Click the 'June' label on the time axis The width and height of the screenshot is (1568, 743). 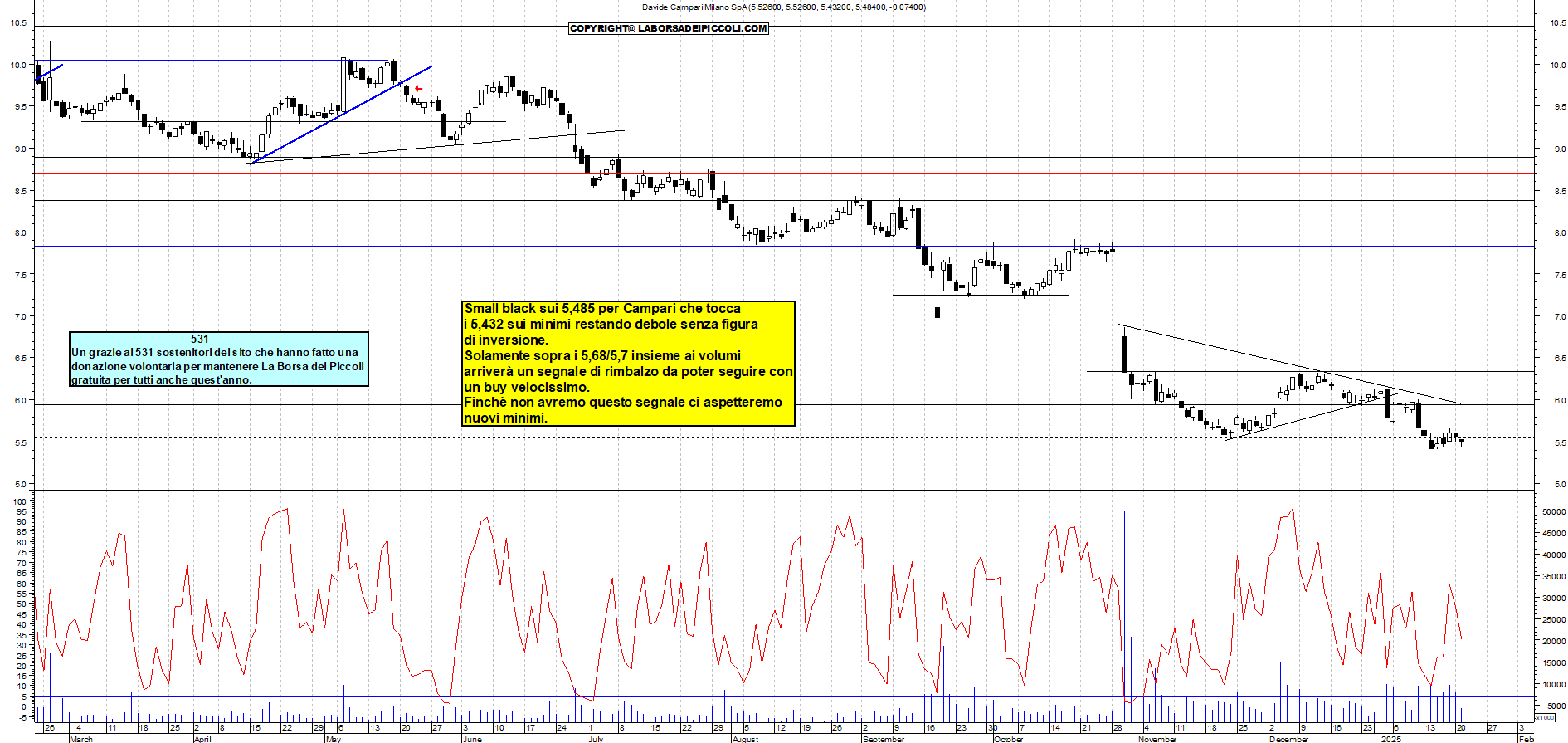coord(472,739)
